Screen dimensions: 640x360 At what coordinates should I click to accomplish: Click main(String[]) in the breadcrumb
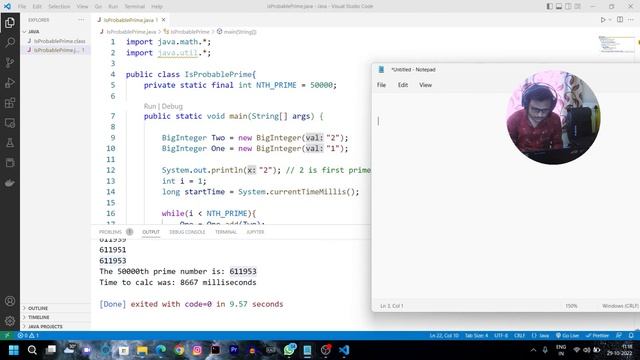240,31
